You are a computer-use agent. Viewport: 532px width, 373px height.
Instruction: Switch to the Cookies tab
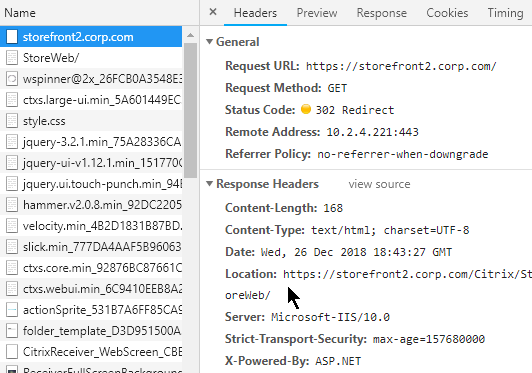447,13
